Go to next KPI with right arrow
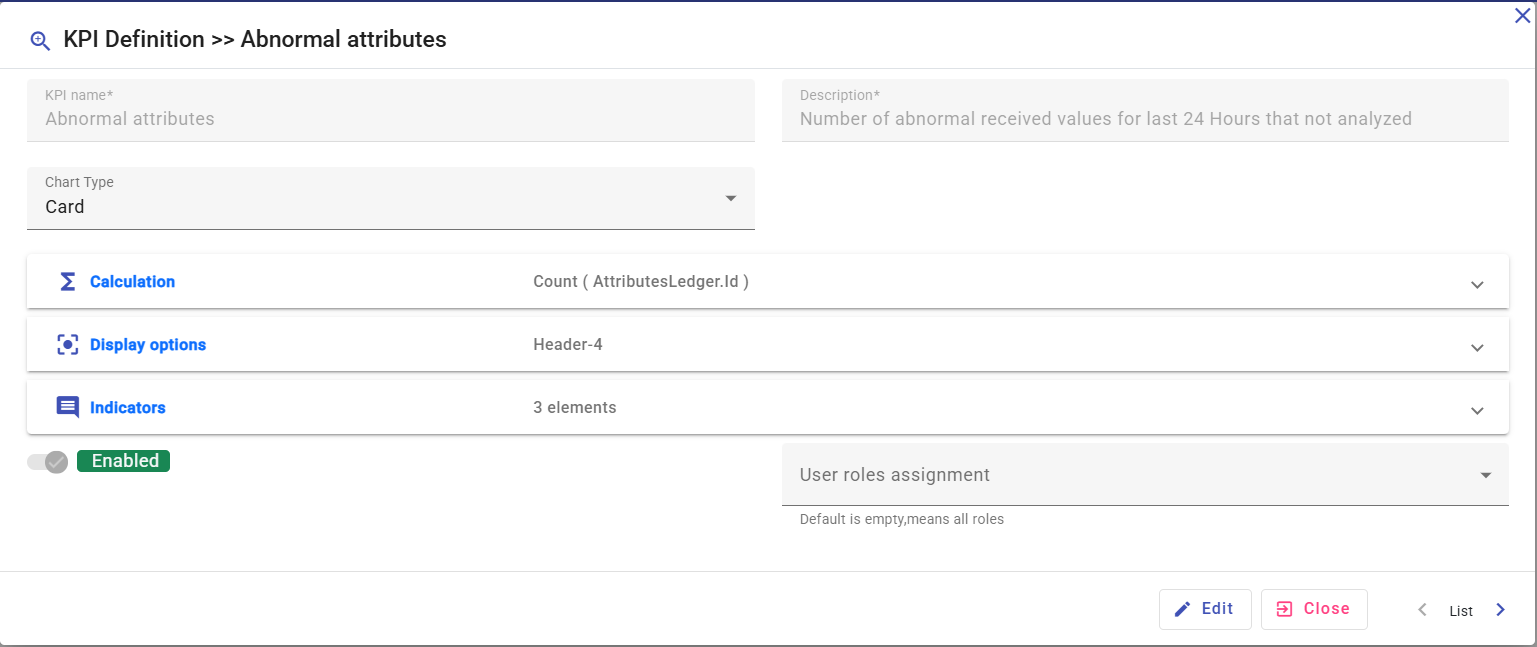 coord(1500,610)
